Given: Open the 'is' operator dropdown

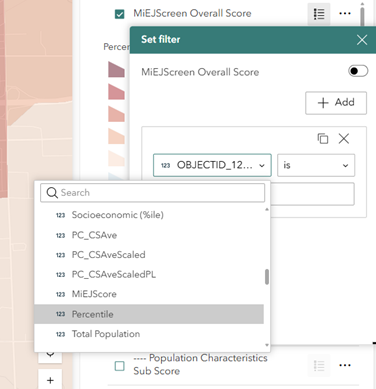Looking at the screenshot, I should (316, 165).
